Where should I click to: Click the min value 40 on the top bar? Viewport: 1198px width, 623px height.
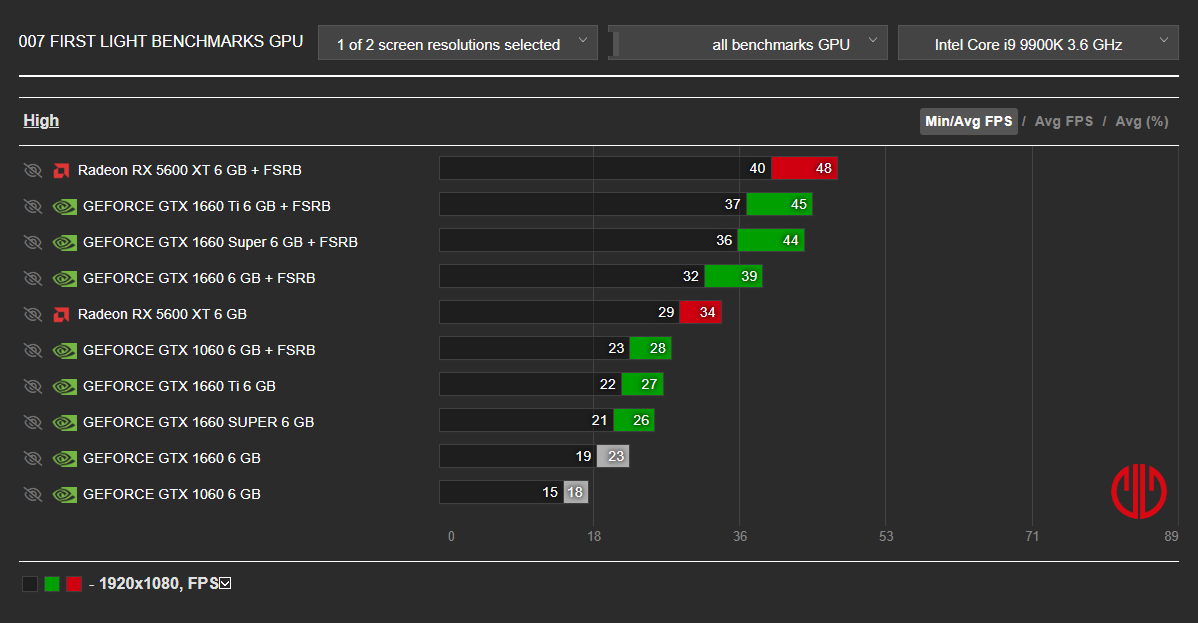click(757, 168)
